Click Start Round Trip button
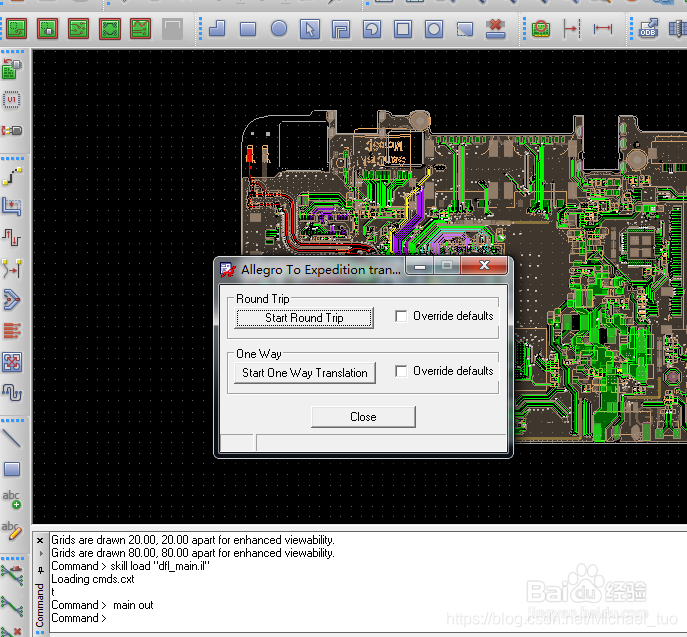Image resolution: width=687 pixels, height=637 pixels. click(304, 318)
